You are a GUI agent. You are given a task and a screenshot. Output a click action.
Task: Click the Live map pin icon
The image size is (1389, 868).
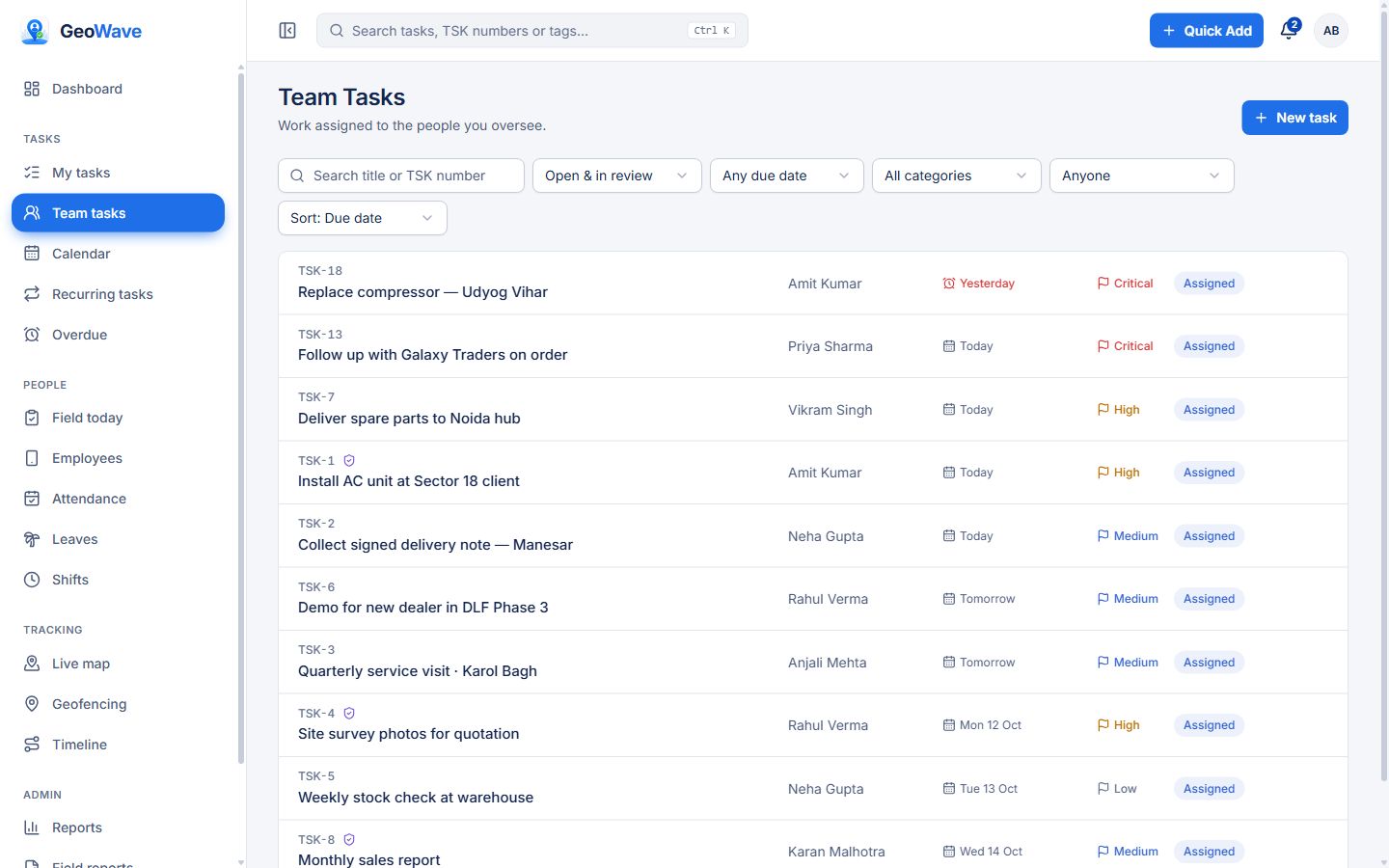pyautogui.click(x=32, y=664)
